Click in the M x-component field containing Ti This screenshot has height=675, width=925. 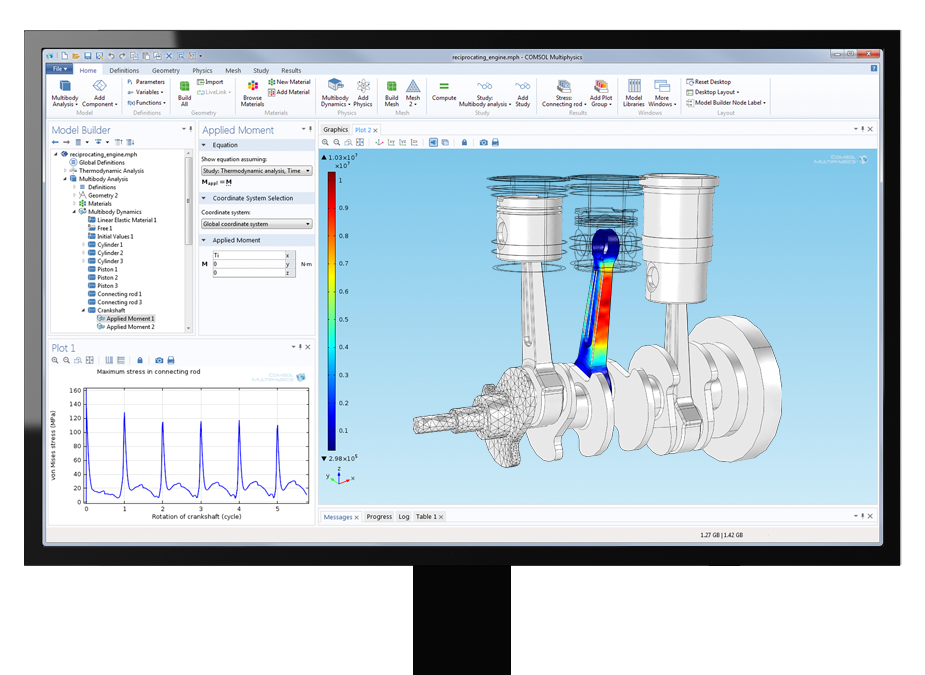(x=248, y=255)
